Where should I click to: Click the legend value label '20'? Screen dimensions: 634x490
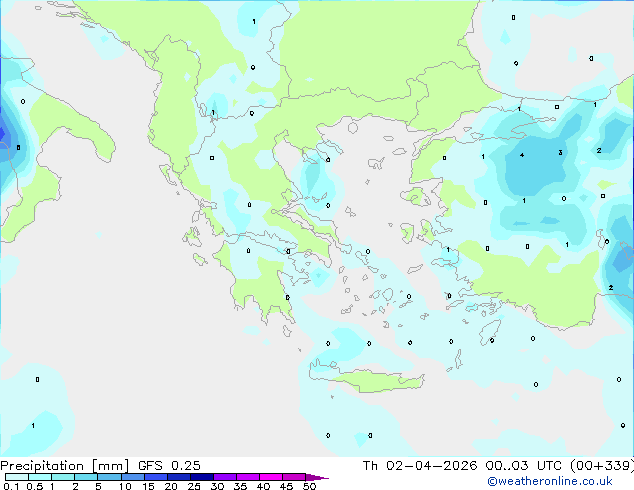coord(171,486)
